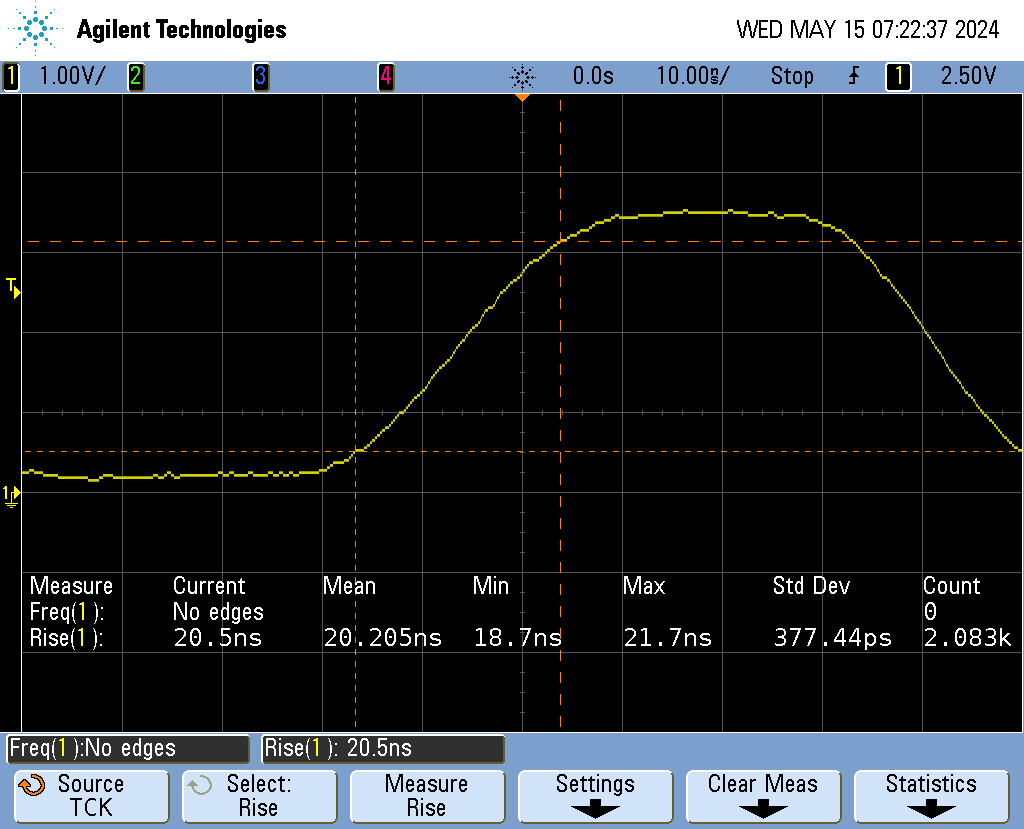The image size is (1024, 829).
Task: Click the Agilent Technologies starburst logo
Action: coord(37,29)
